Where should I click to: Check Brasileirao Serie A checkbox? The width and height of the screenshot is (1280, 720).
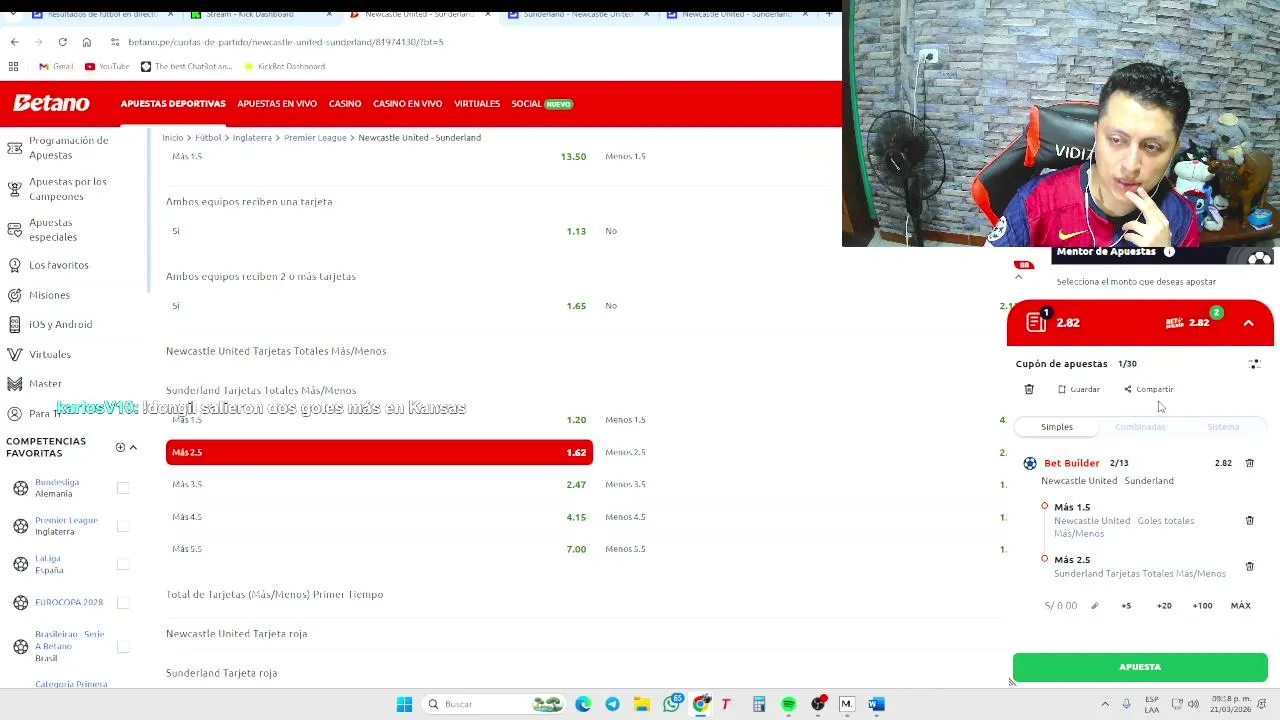(x=123, y=646)
